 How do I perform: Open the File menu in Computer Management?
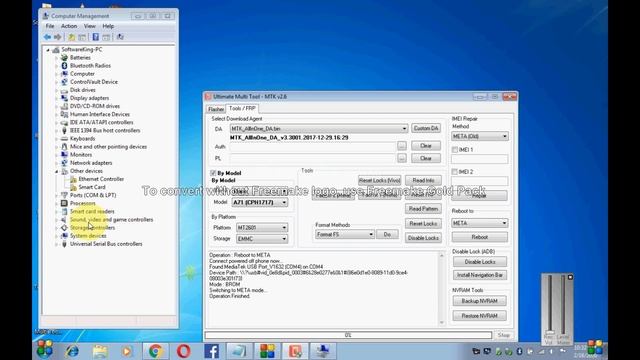click(x=50, y=26)
